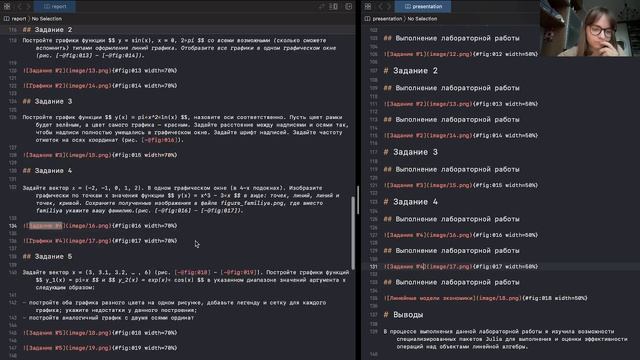The width and height of the screenshot is (640, 360).
Task: Open No Selection jump menu in presentation pane
Action: point(422,19)
